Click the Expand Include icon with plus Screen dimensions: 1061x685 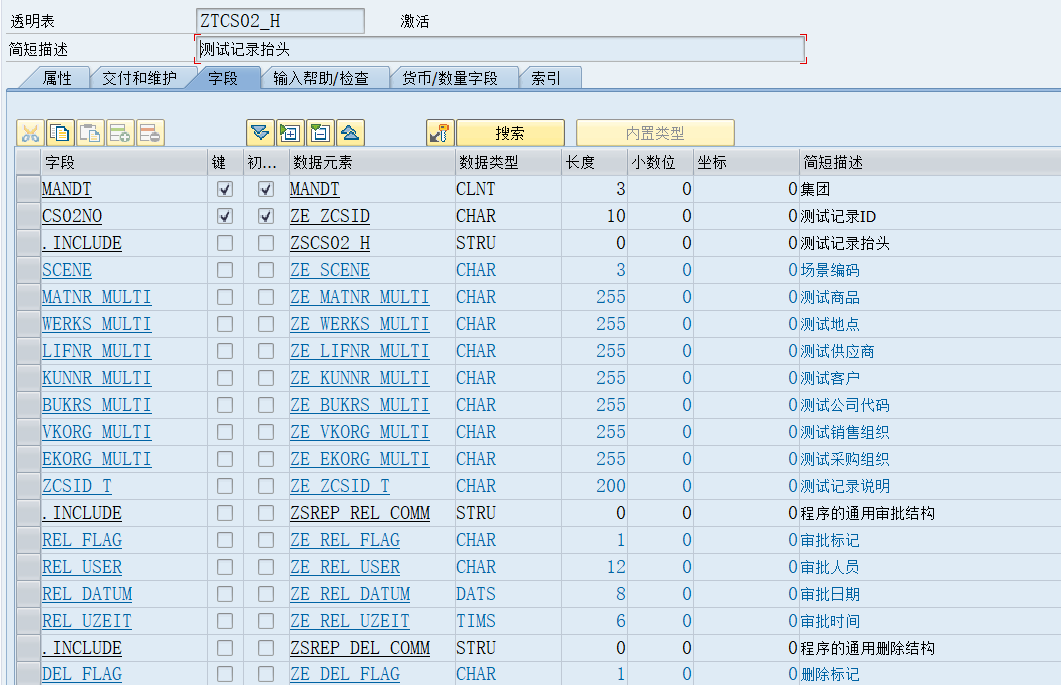click(290, 133)
